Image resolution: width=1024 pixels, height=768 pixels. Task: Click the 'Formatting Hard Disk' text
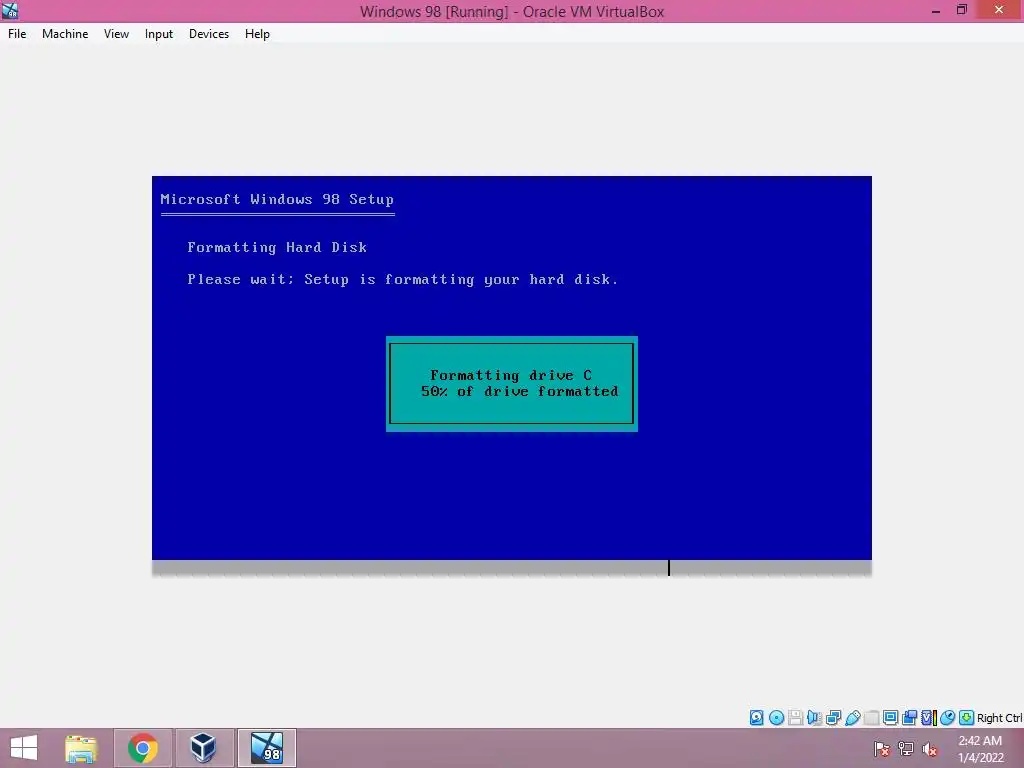[277, 248]
